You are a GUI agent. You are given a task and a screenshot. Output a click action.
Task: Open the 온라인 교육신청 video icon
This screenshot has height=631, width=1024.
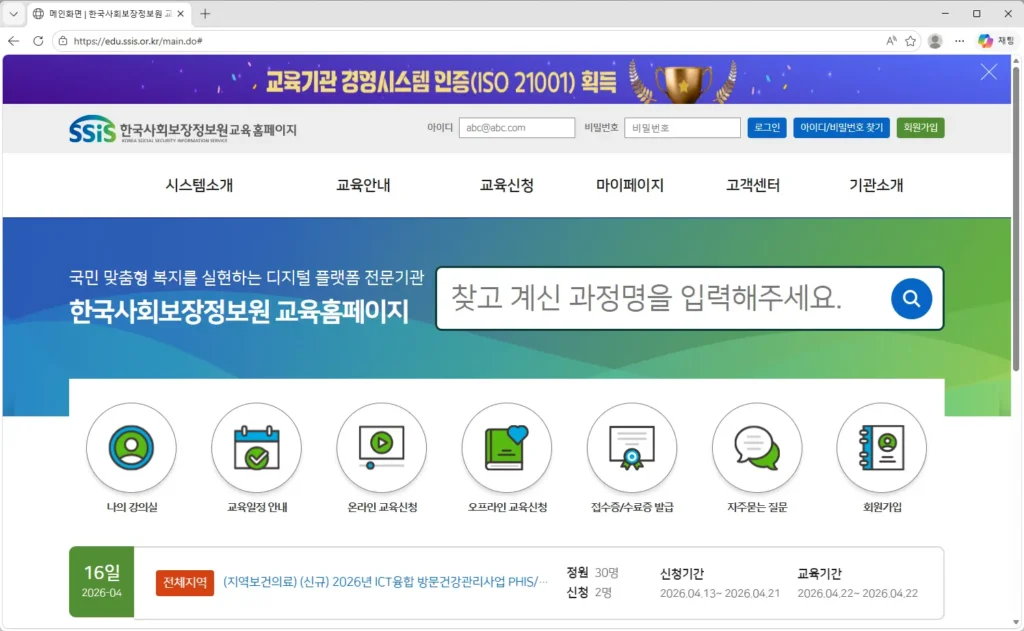point(381,447)
